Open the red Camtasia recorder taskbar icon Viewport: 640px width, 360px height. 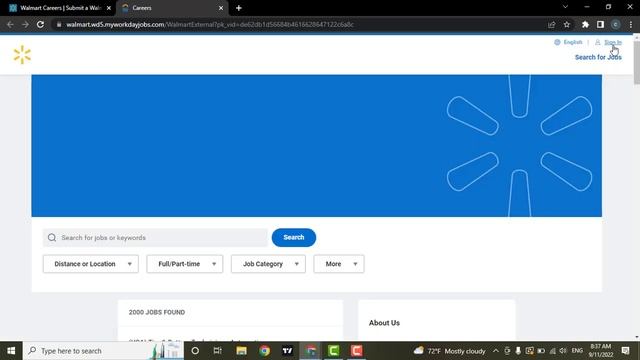356,351
